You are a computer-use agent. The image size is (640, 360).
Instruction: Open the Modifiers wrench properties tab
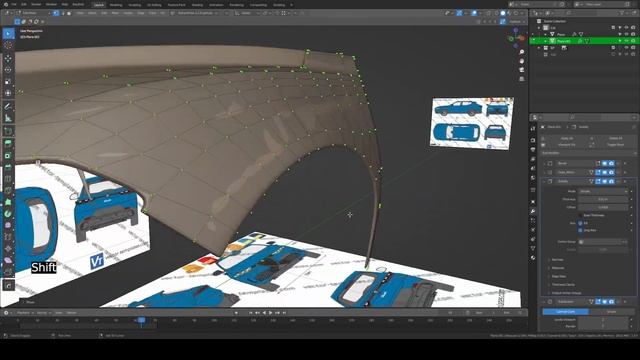(x=533, y=211)
